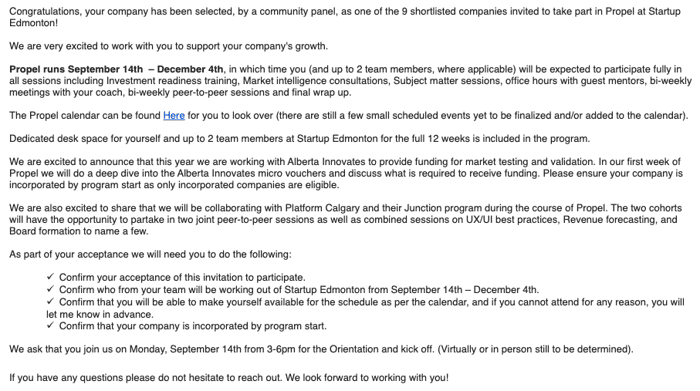Click the 'Confirm your acceptance of this invitation' item
700x391 pixels.
182,278
